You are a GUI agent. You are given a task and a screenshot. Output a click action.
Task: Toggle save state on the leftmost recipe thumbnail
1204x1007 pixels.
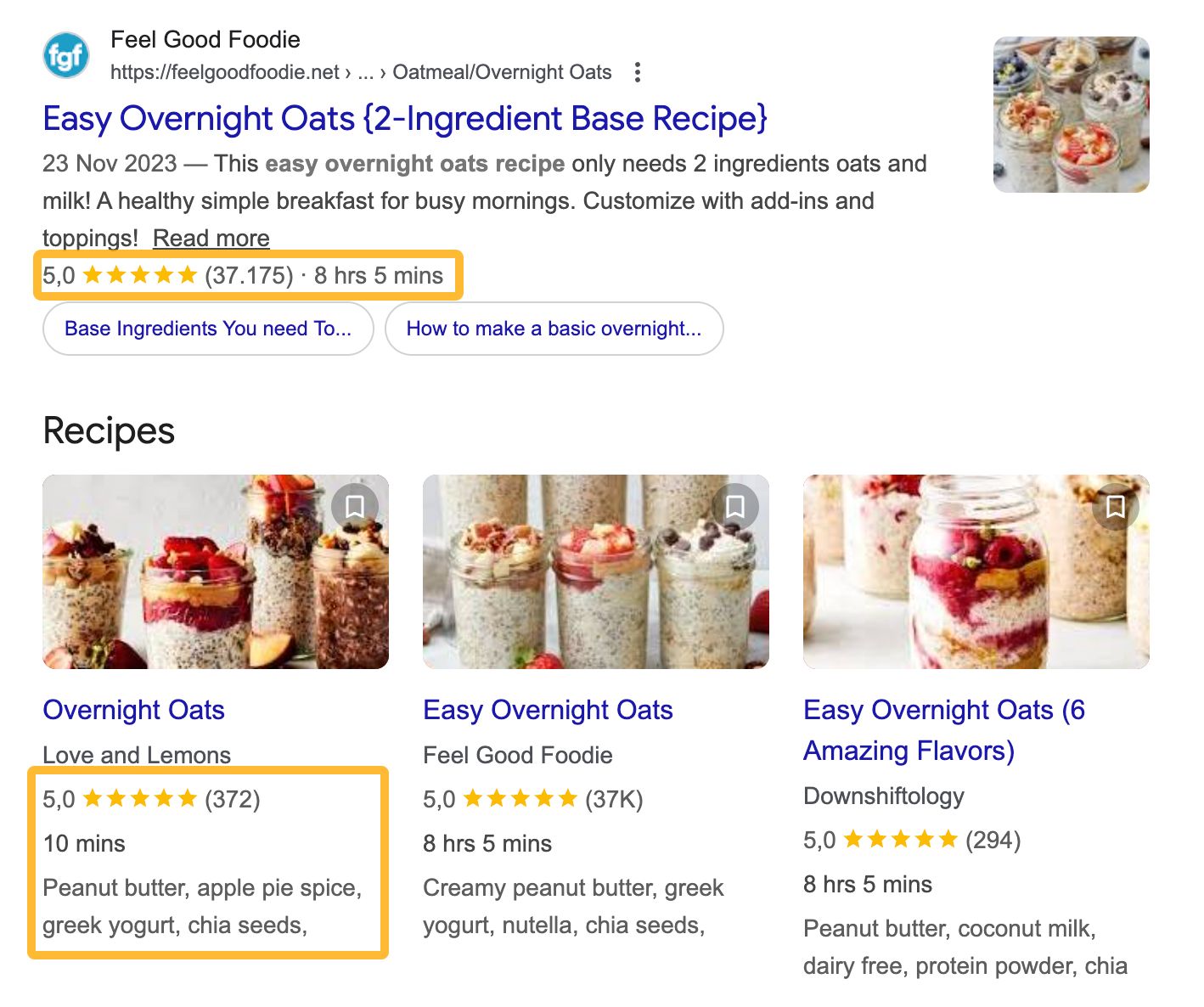coord(356,506)
